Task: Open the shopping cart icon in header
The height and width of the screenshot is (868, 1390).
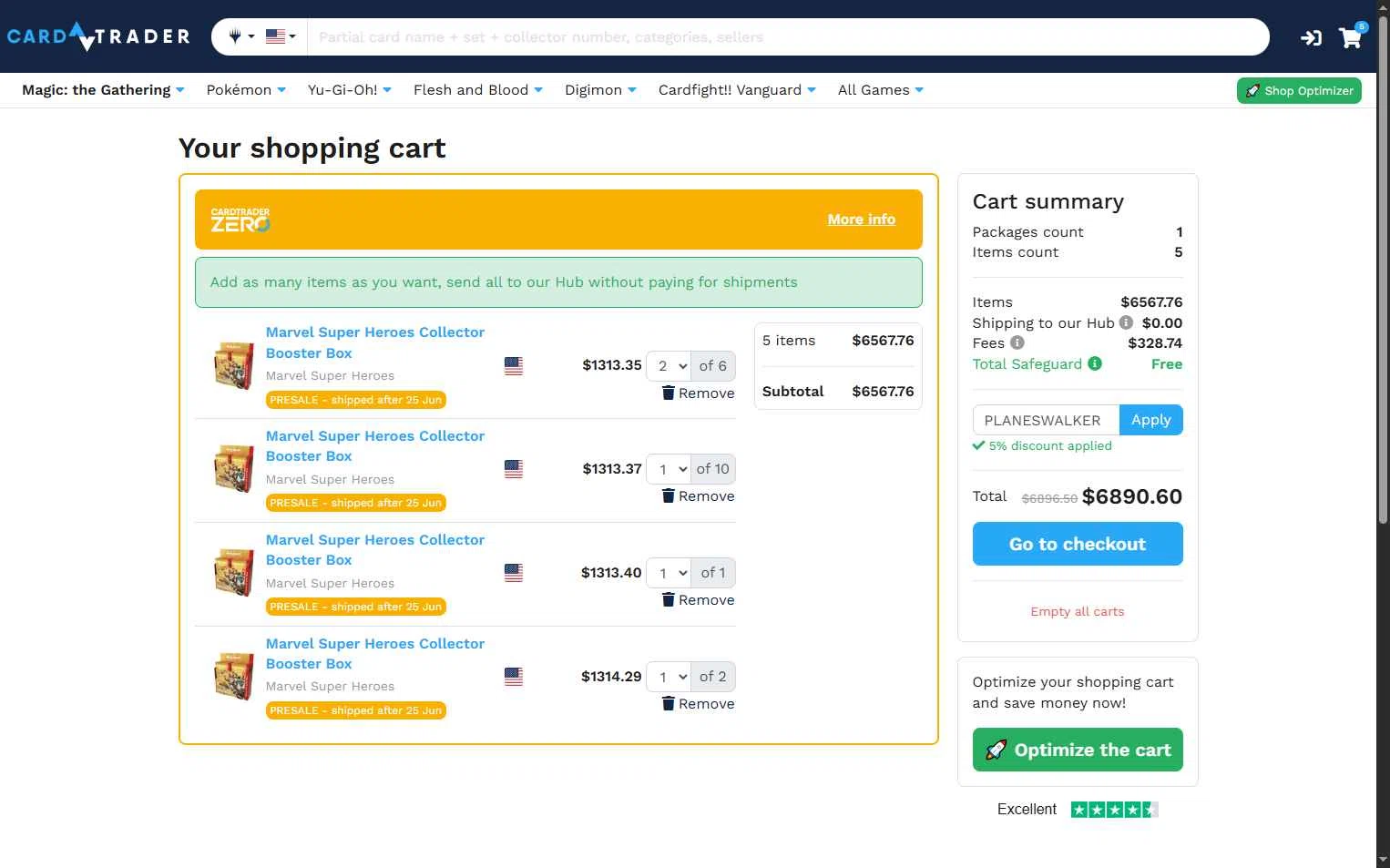Action: click(1351, 36)
